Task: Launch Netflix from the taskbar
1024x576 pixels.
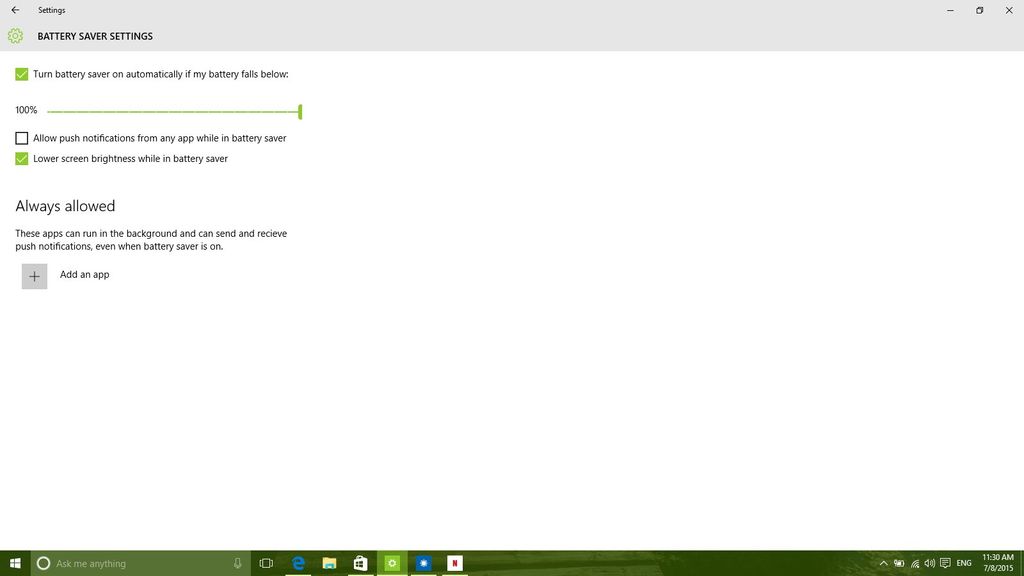Action: [x=454, y=563]
